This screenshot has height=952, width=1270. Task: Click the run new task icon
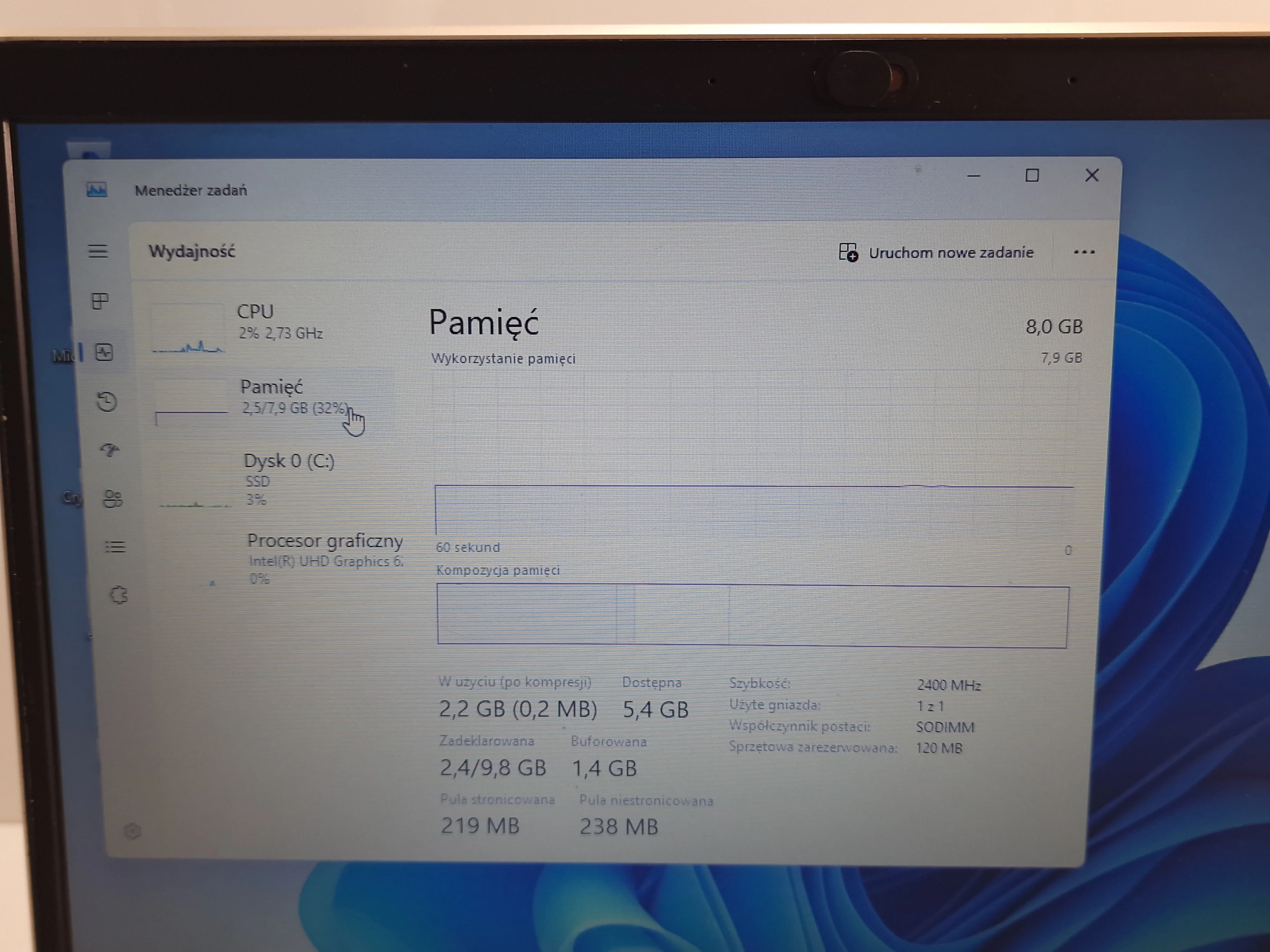click(848, 253)
